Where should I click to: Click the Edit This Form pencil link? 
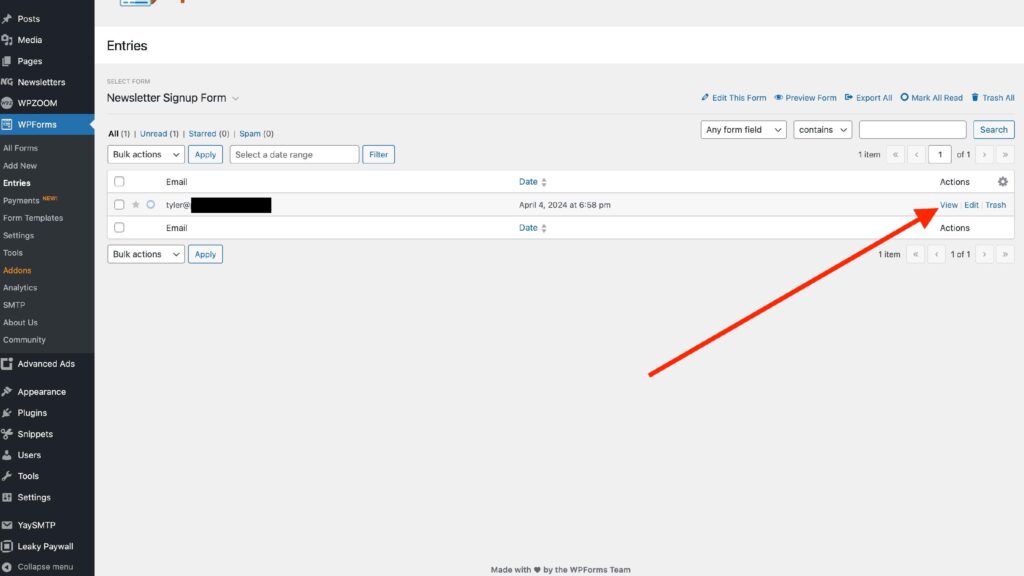click(734, 98)
